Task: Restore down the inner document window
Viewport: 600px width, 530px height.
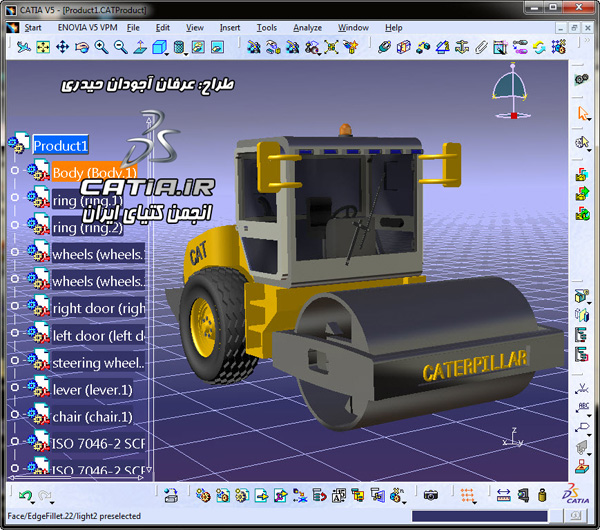Action: [574, 28]
